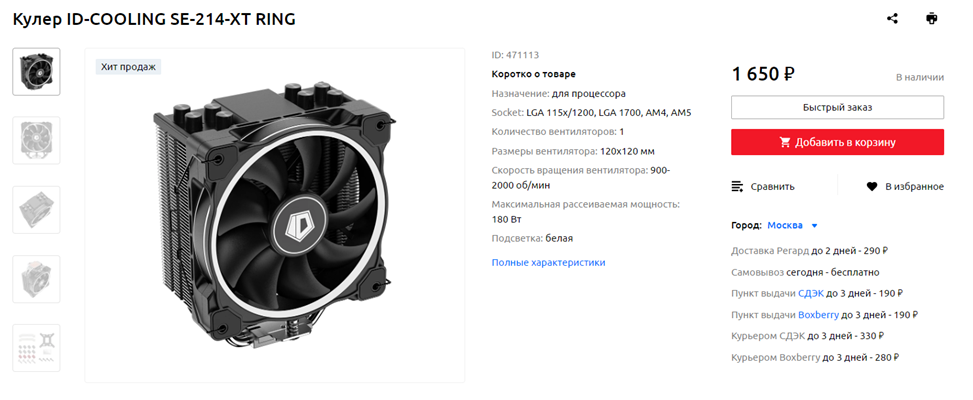This screenshot has width=973, height=400.
Task: Select the accessories kit thumbnail
Action: [37, 348]
